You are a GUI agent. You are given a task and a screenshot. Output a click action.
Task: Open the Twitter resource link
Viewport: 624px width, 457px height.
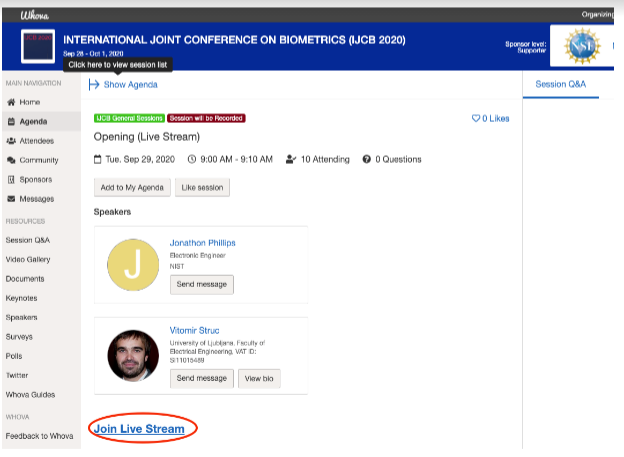pyautogui.click(x=17, y=375)
